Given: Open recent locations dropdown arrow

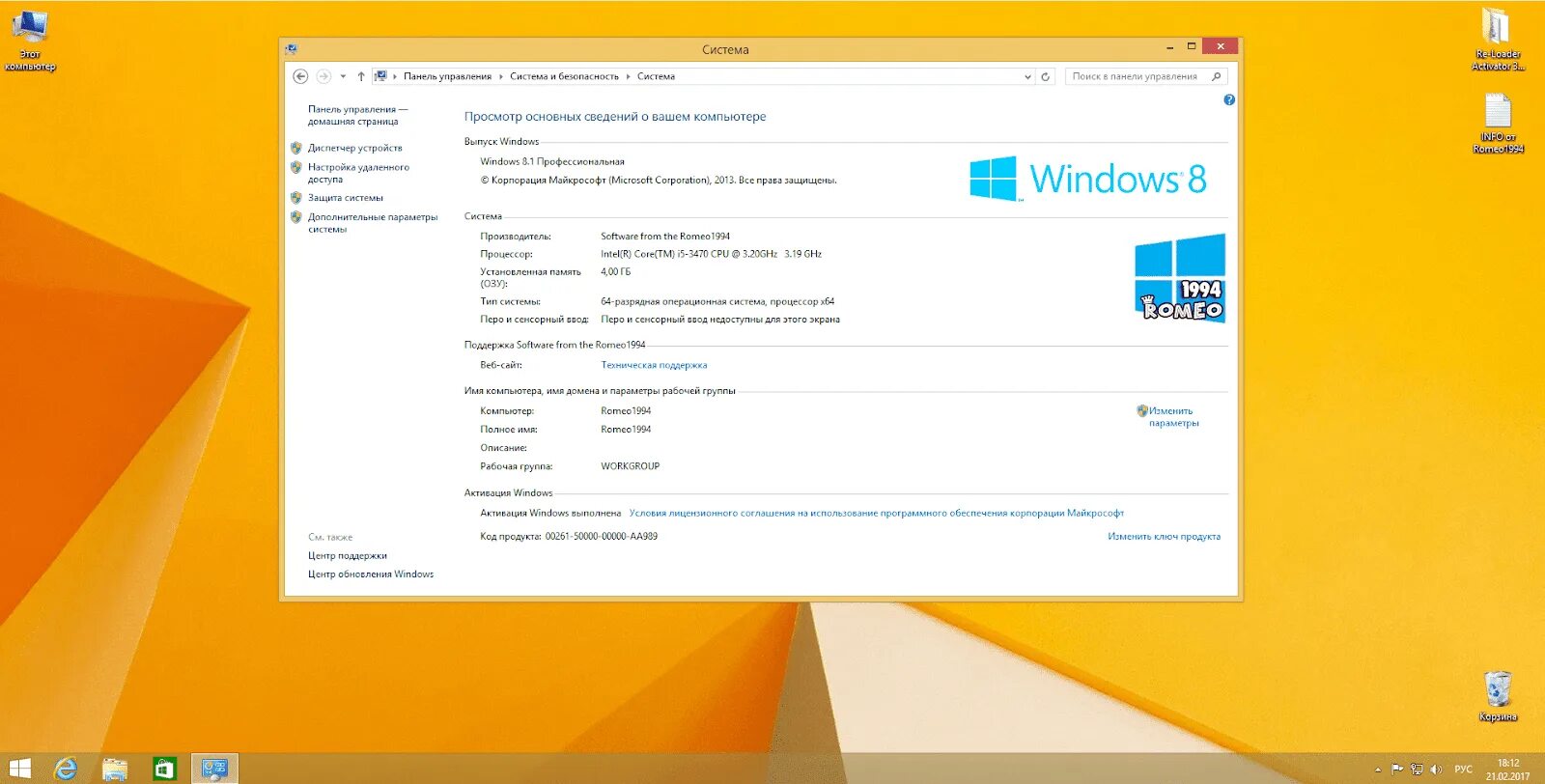Looking at the screenshot, I should pyautogui.click(x=343, y=76).
